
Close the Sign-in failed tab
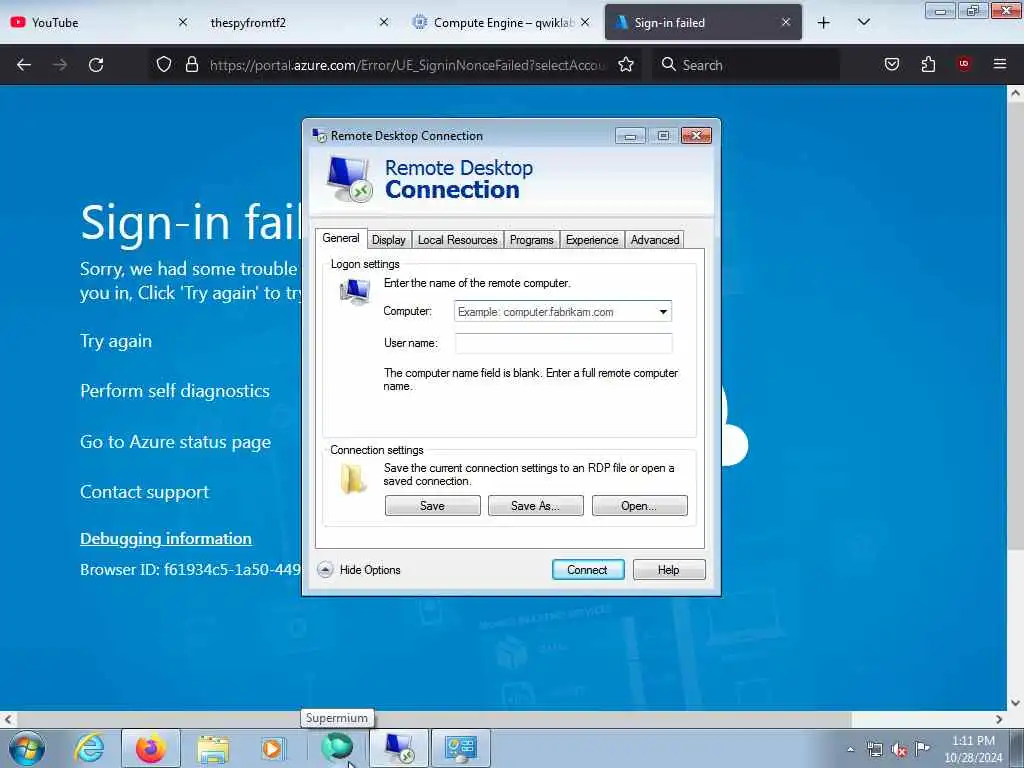786,23
